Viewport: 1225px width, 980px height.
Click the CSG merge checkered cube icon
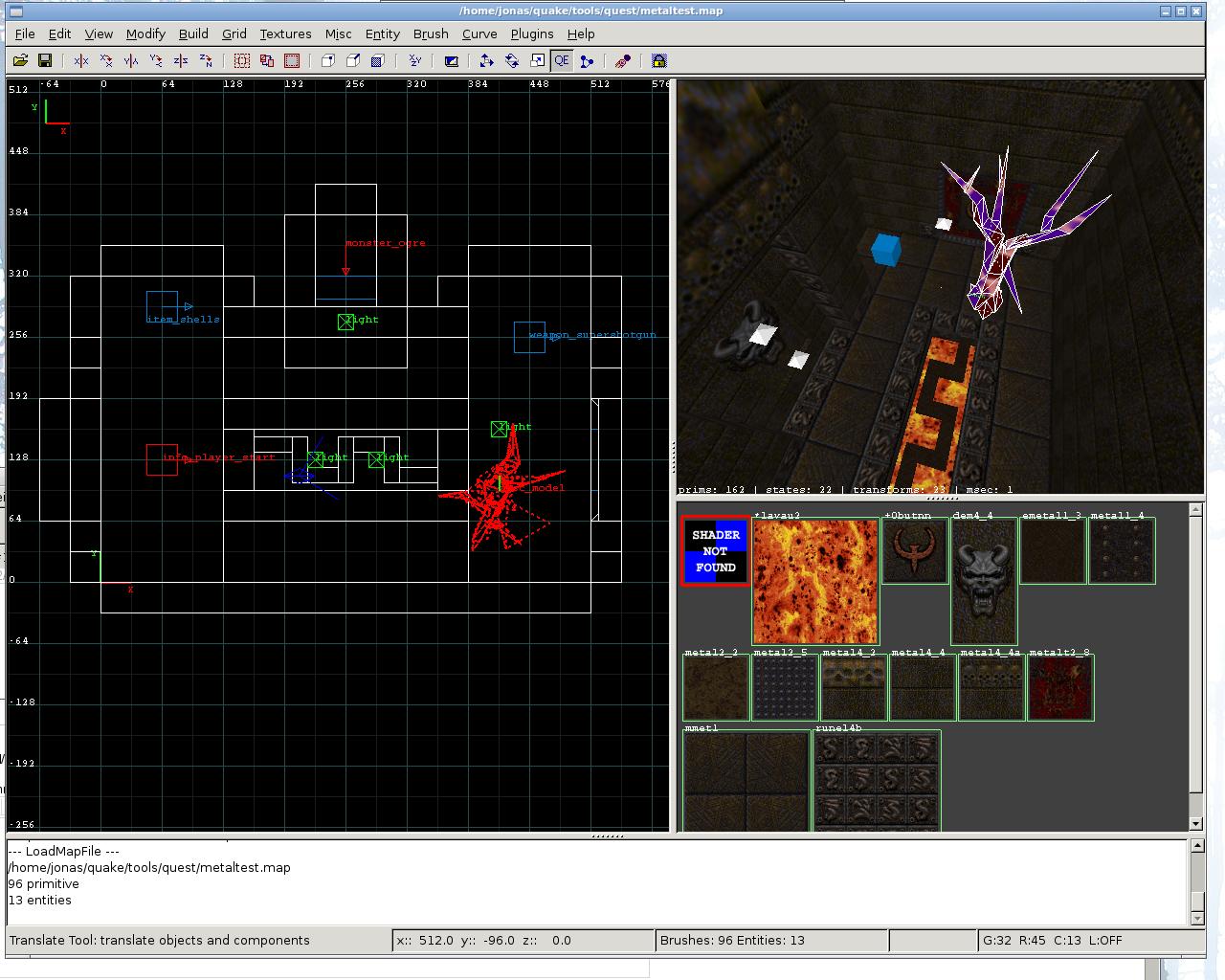[378, 60]
